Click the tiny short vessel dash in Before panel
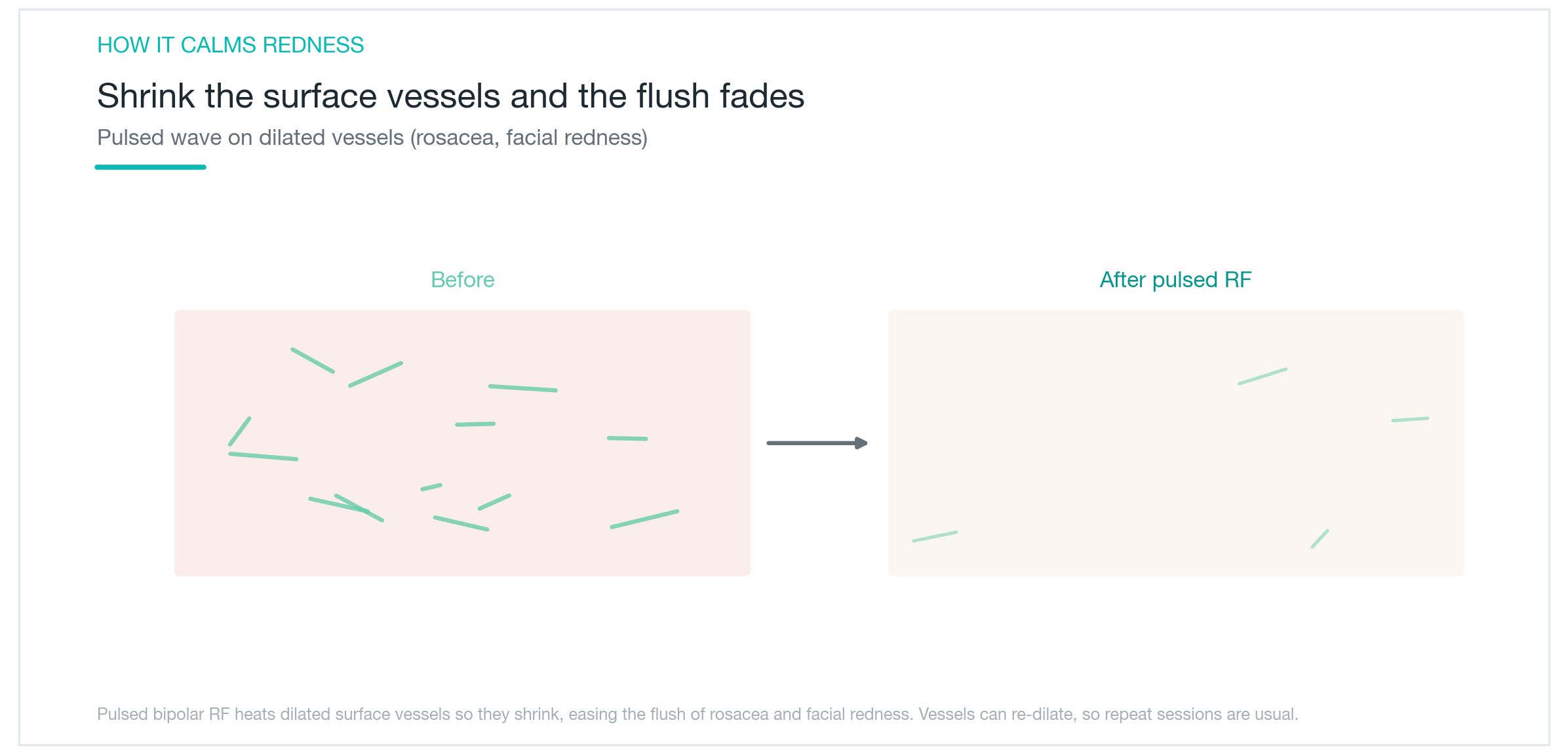 pyautogui.click(x=431, y=487)
